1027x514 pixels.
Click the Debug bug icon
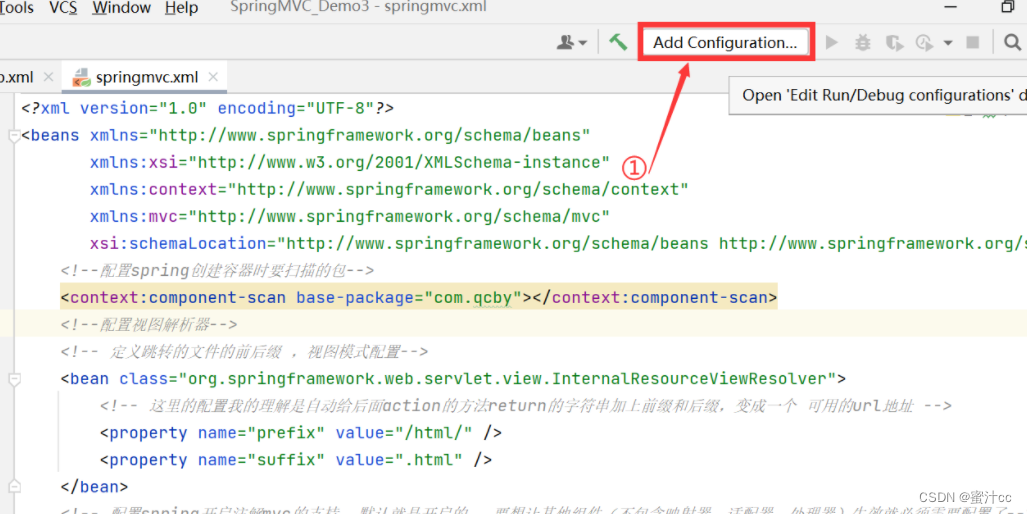click(863, 43)
